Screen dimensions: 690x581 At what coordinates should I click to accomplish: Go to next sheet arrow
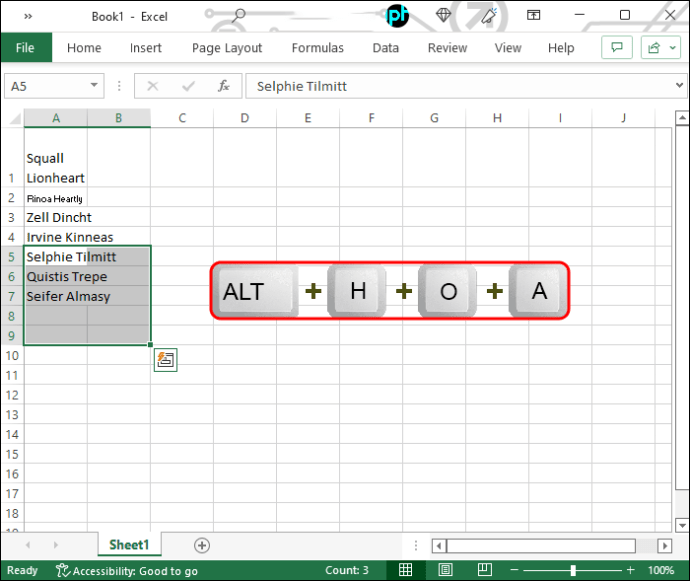(x=55, y=545)
